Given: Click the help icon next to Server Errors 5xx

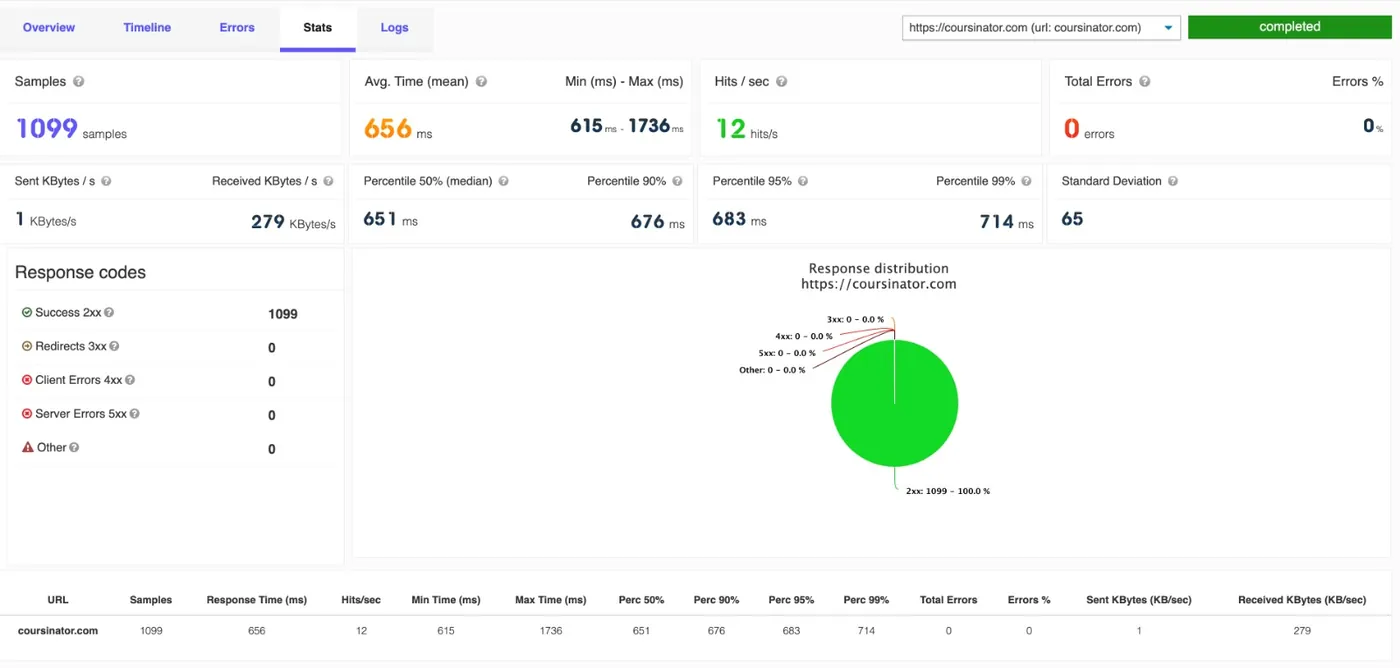Looking at the screenshot, I should pyautogui.click(x=134, y=414).
